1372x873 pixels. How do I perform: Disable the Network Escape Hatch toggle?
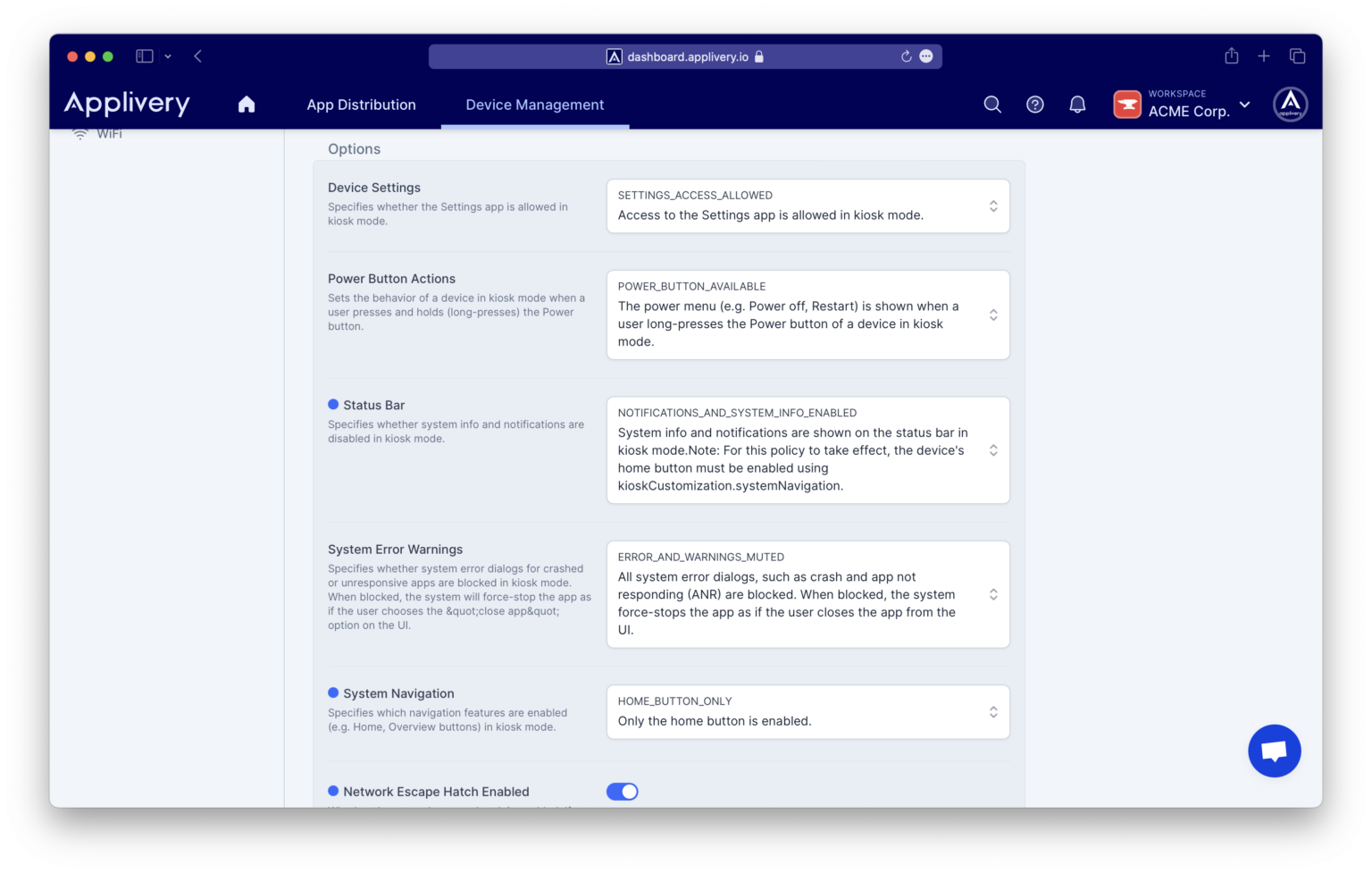623,792
